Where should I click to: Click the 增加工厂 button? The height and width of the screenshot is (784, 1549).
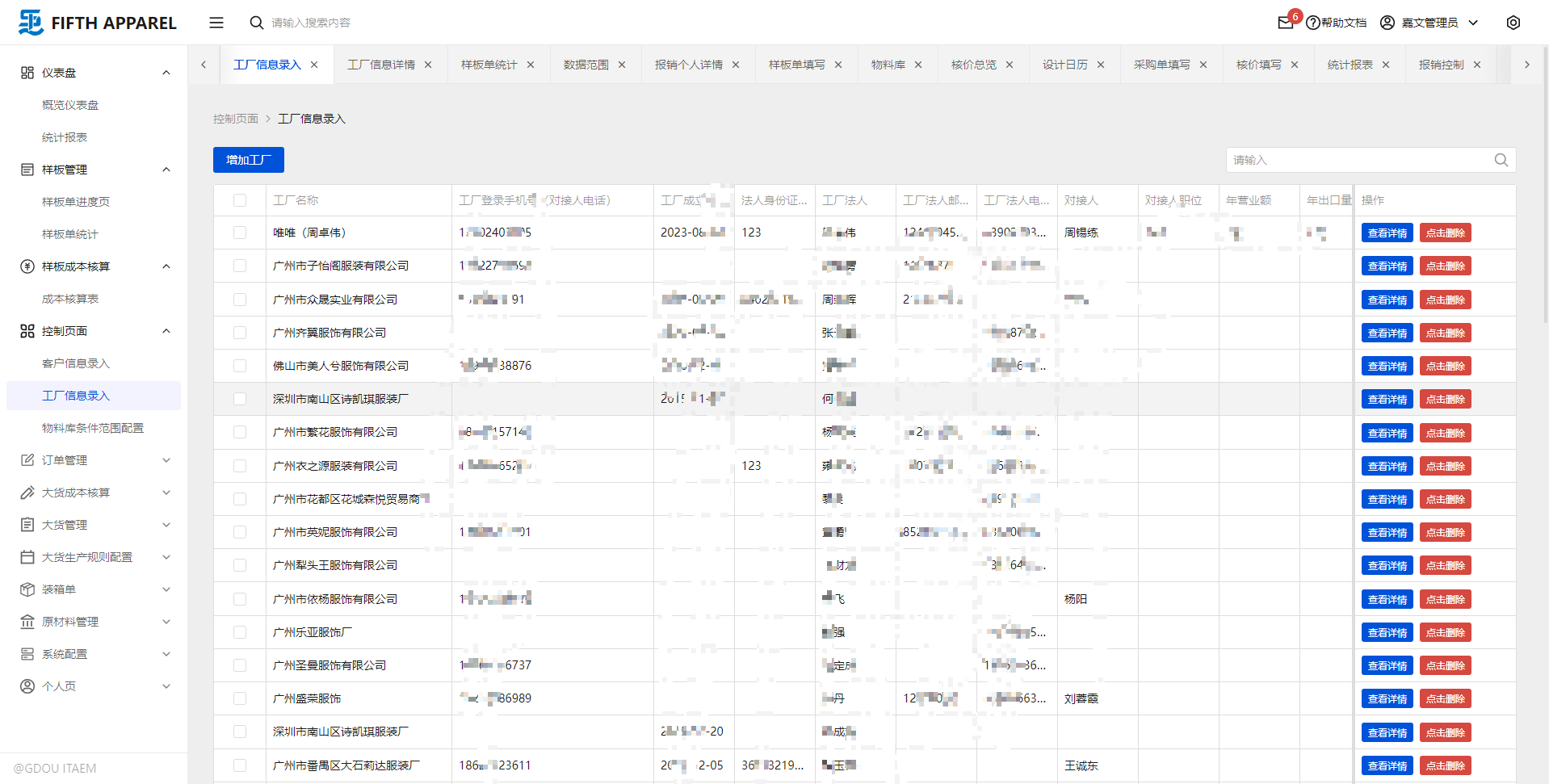click(x=249, y=160)
